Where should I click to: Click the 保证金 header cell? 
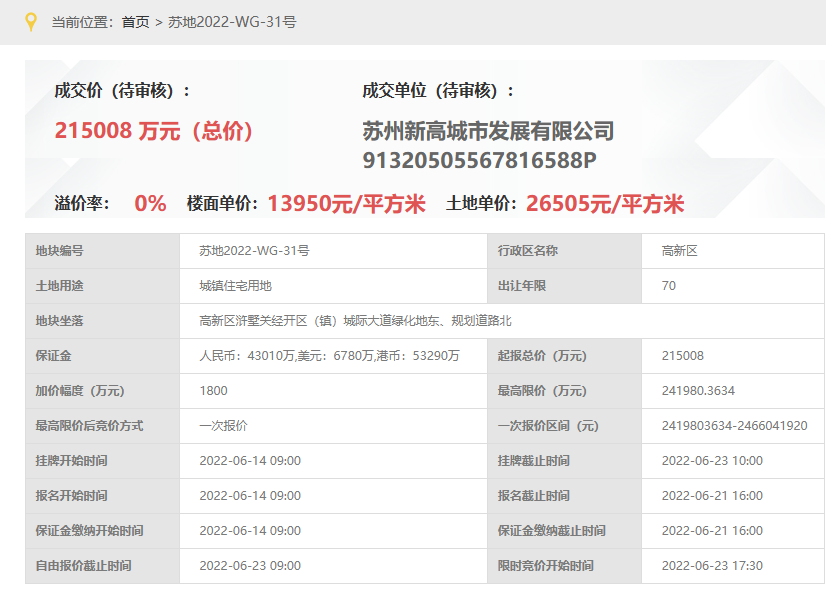pyautogui.click(x=103, y=356)
